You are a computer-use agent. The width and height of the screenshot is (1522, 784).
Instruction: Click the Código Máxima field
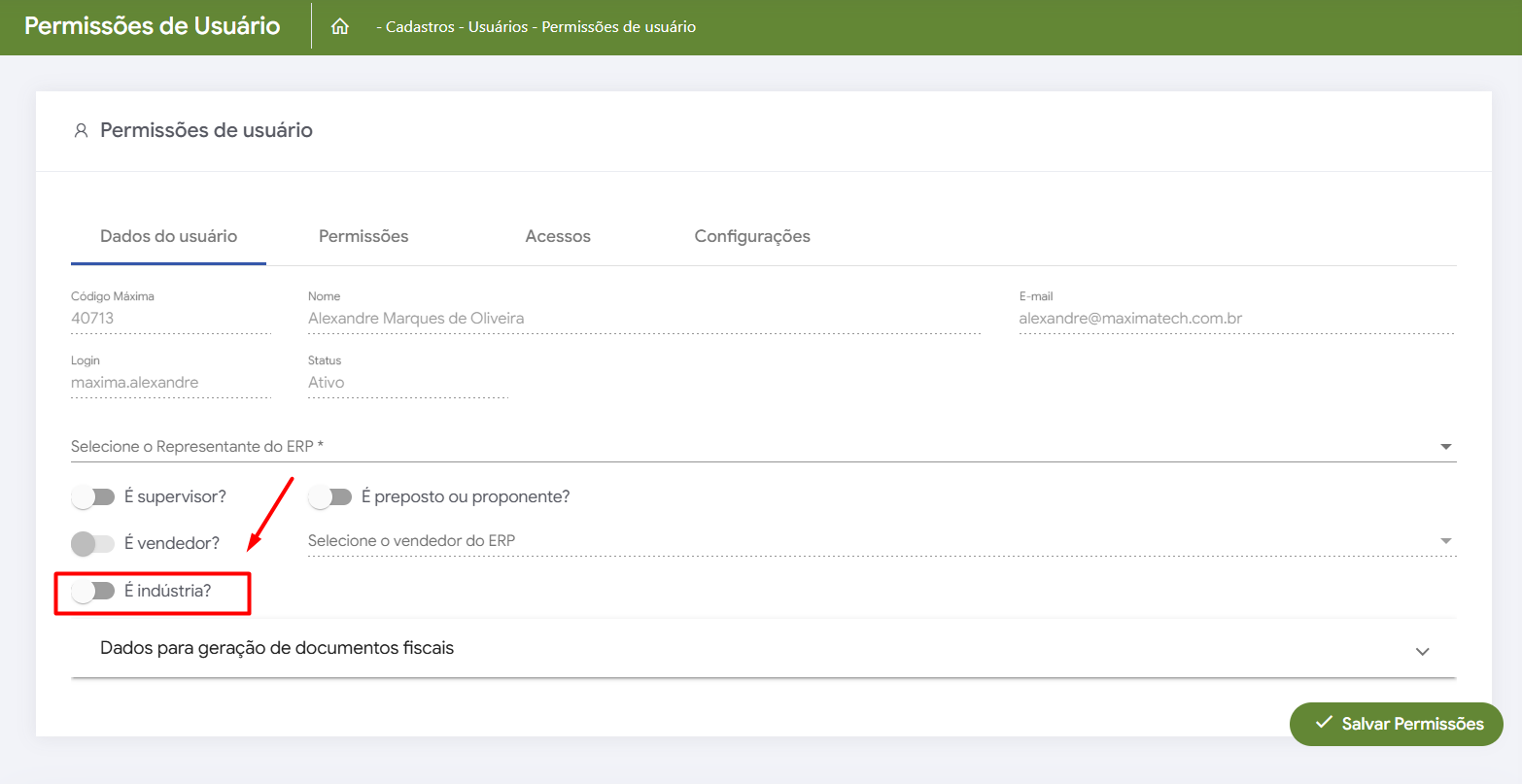pyautogui.click(x=170, y=319)
